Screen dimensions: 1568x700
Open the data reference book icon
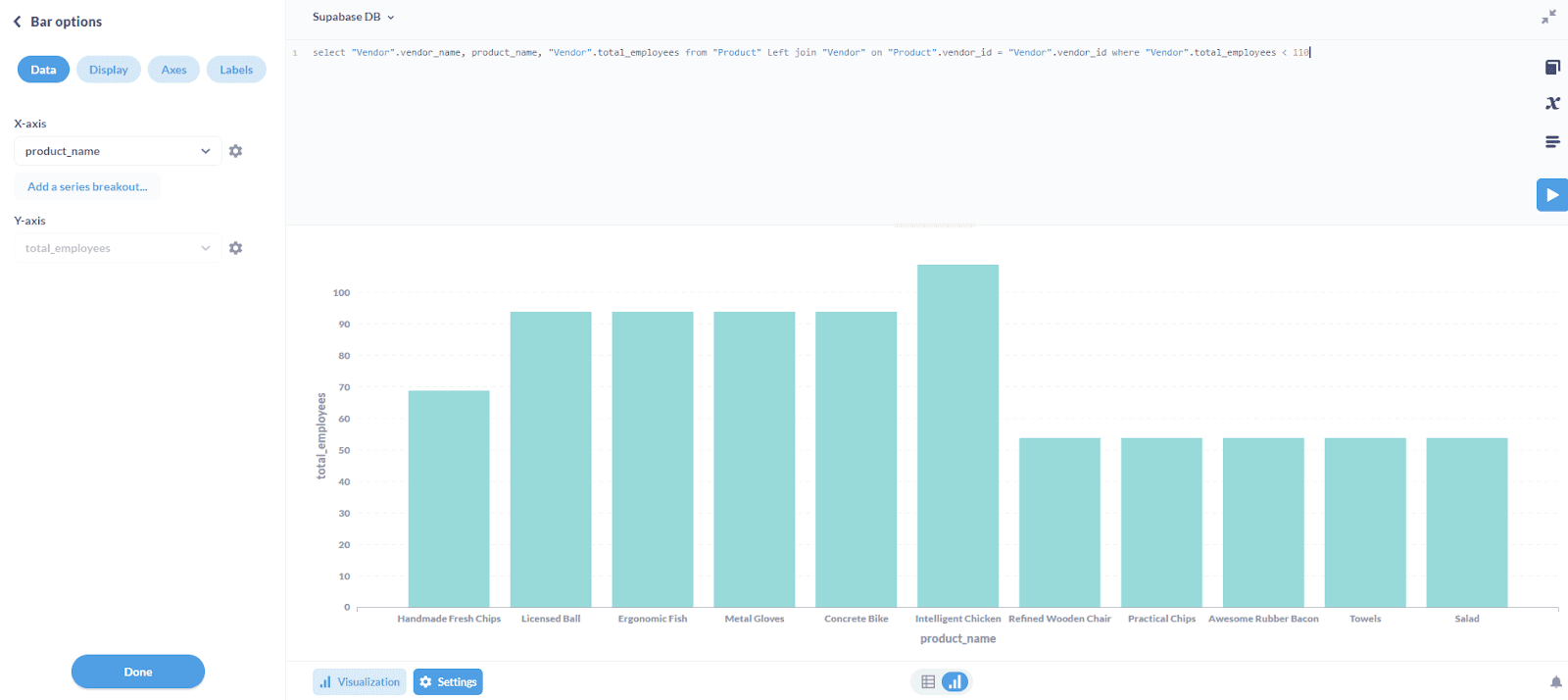click(x=1552, y=67)
